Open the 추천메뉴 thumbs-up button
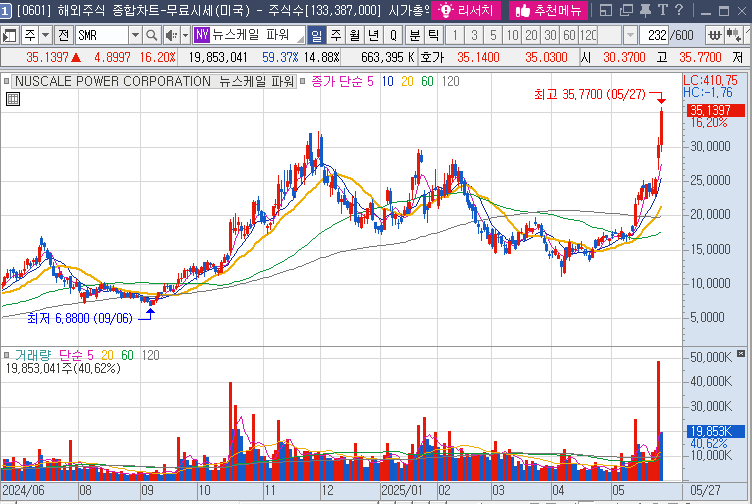Screen dimensions: 752x504 tap(548, 10)
